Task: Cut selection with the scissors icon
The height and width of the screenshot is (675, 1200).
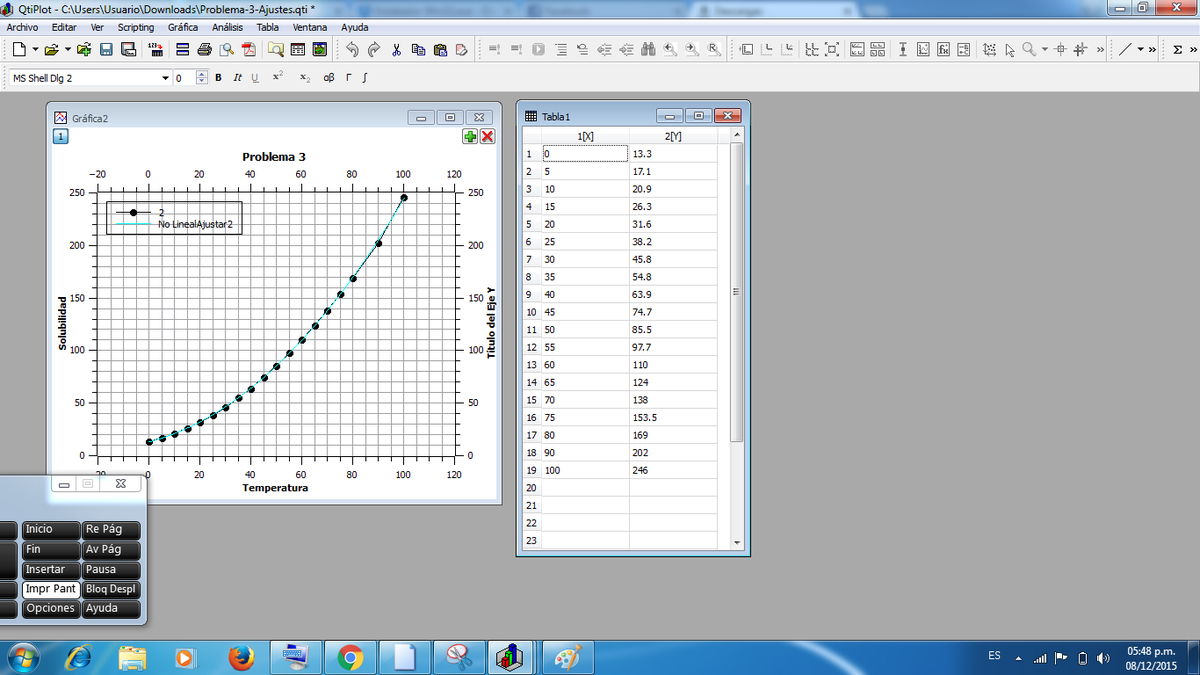Action: pyautogui.click(x=397, y=49)
